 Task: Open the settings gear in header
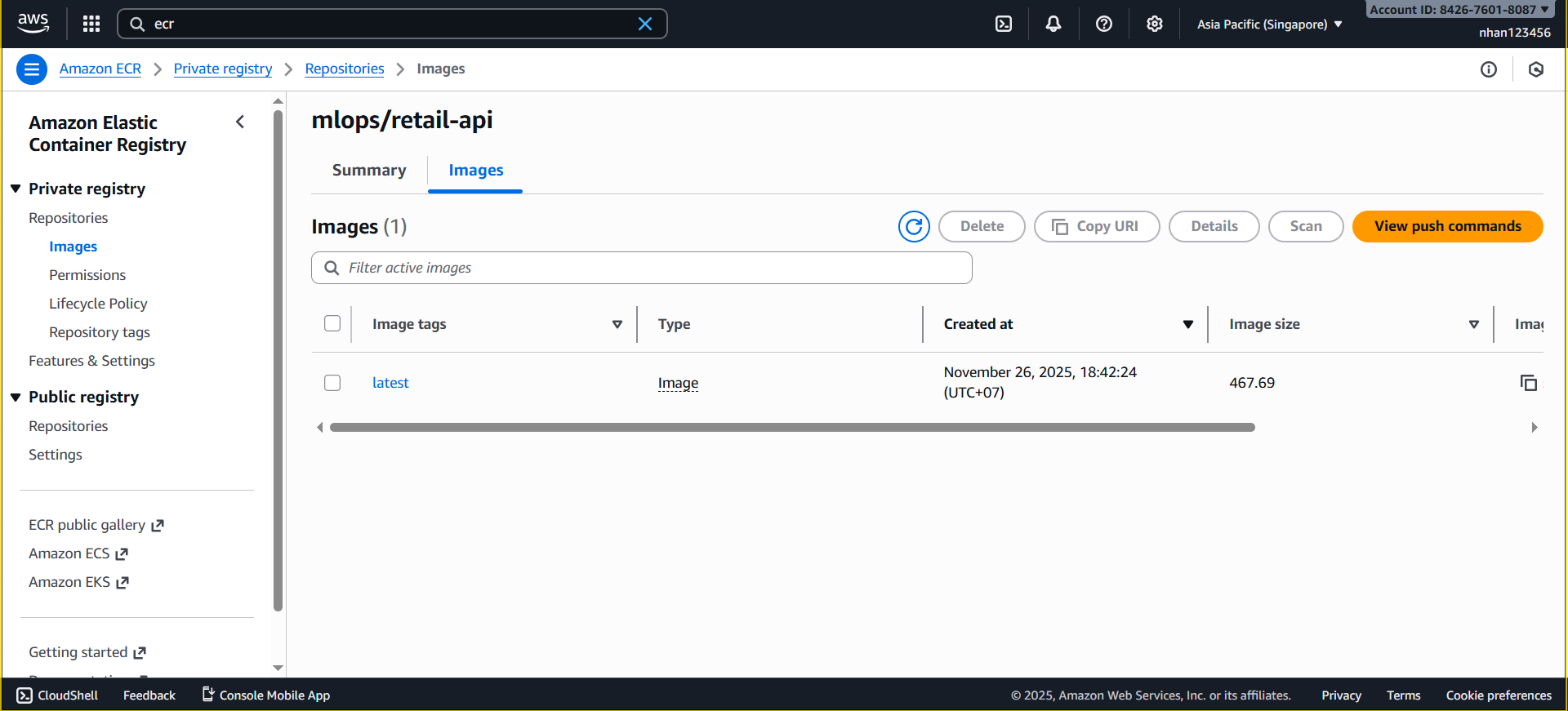point(1154,24)
